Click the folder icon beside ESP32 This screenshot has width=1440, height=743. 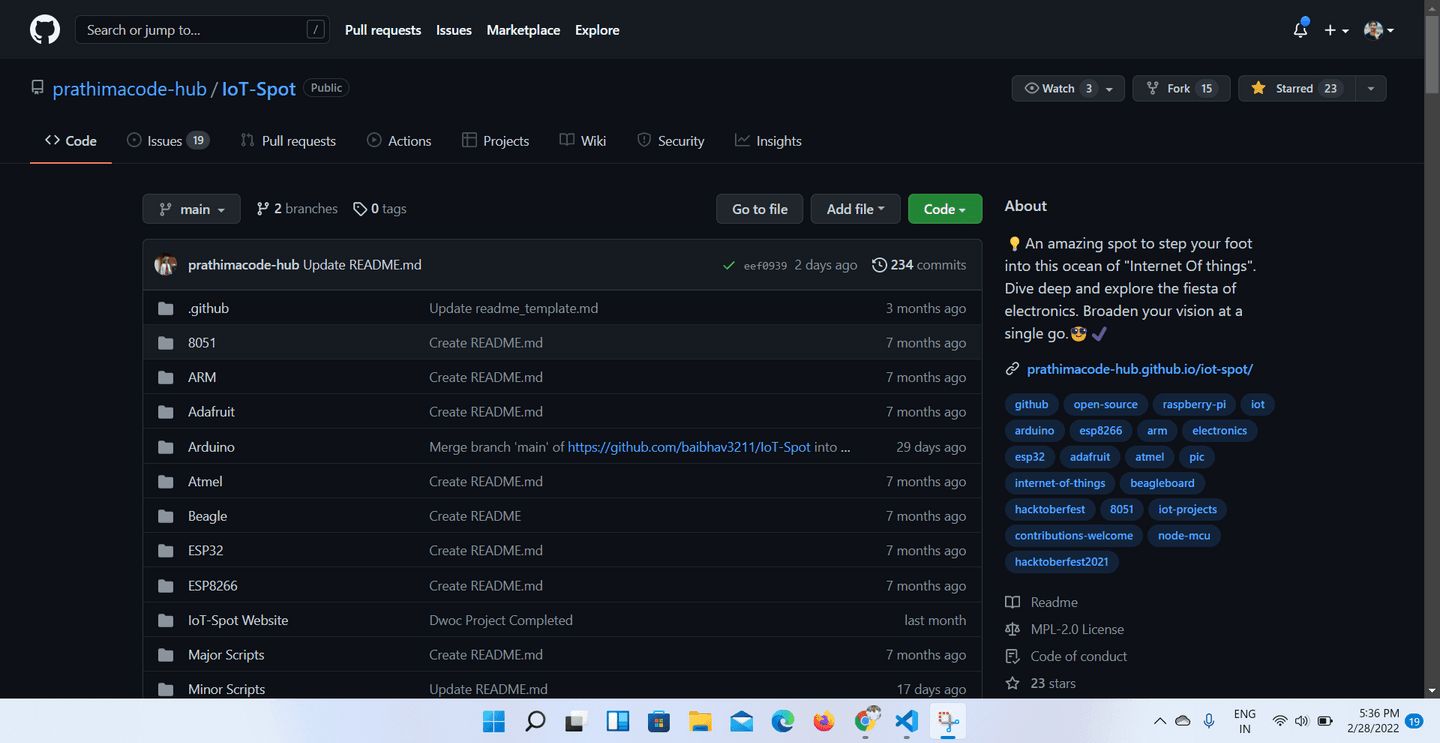(166, 551)
